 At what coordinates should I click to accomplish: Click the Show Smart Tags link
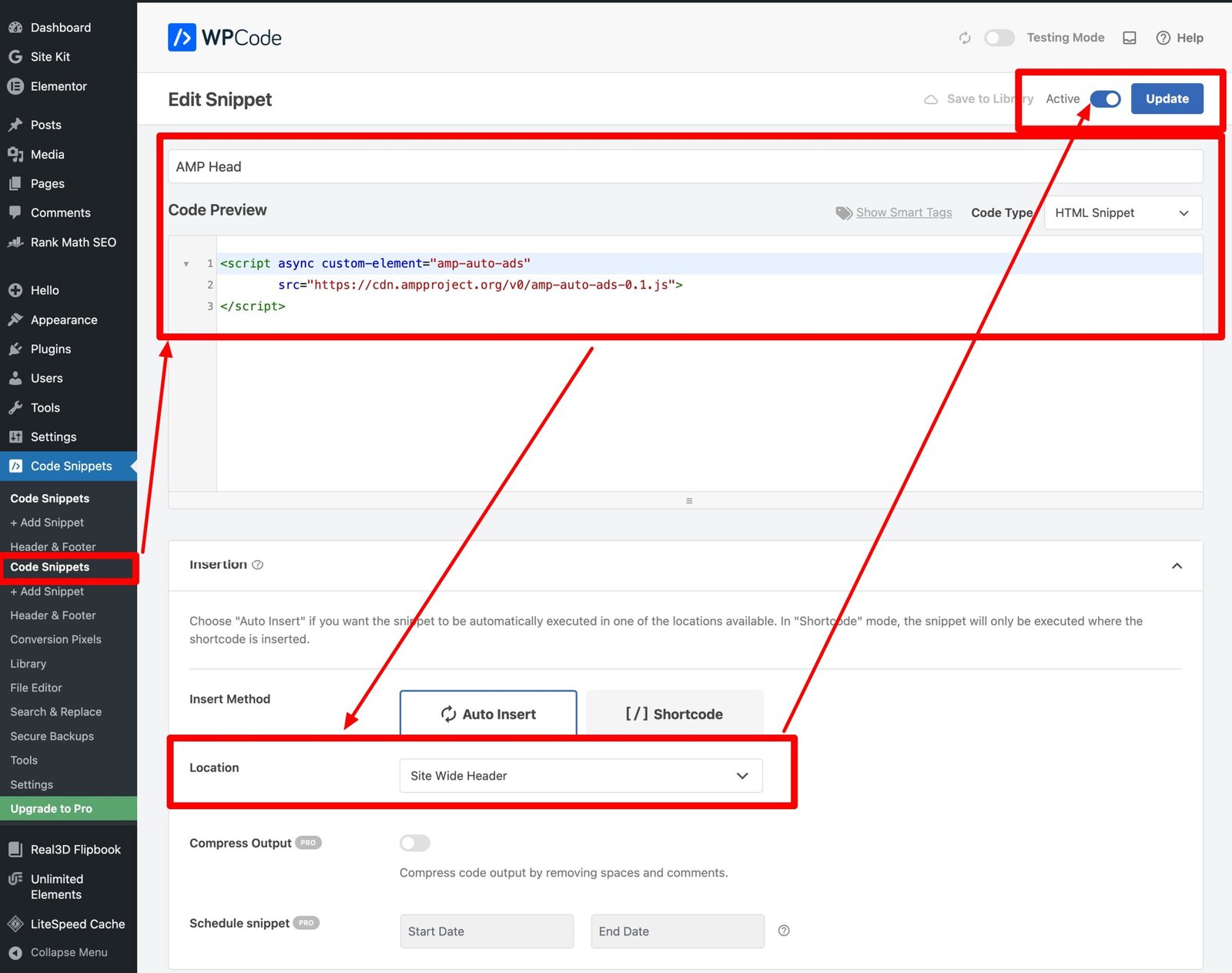pyautogui.click(x=903, y=212)
